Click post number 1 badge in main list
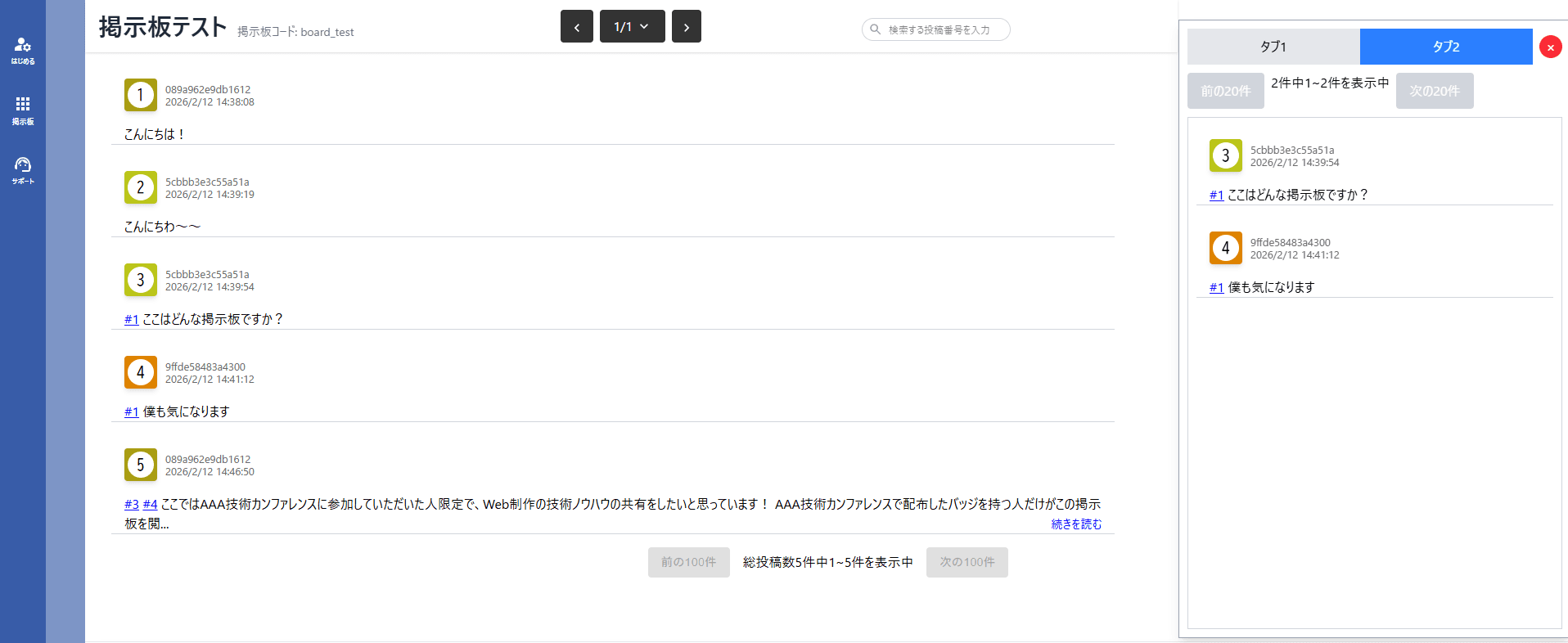1568x643 pixels. coord(141,95)
